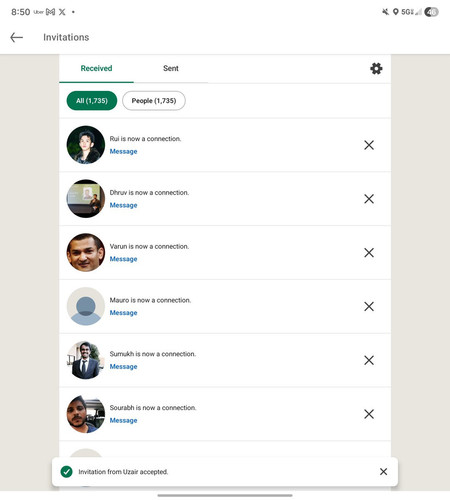Dismiss Dhruv's connection notice
Viewport: 450px width, 500px height.
coord(369,199)
